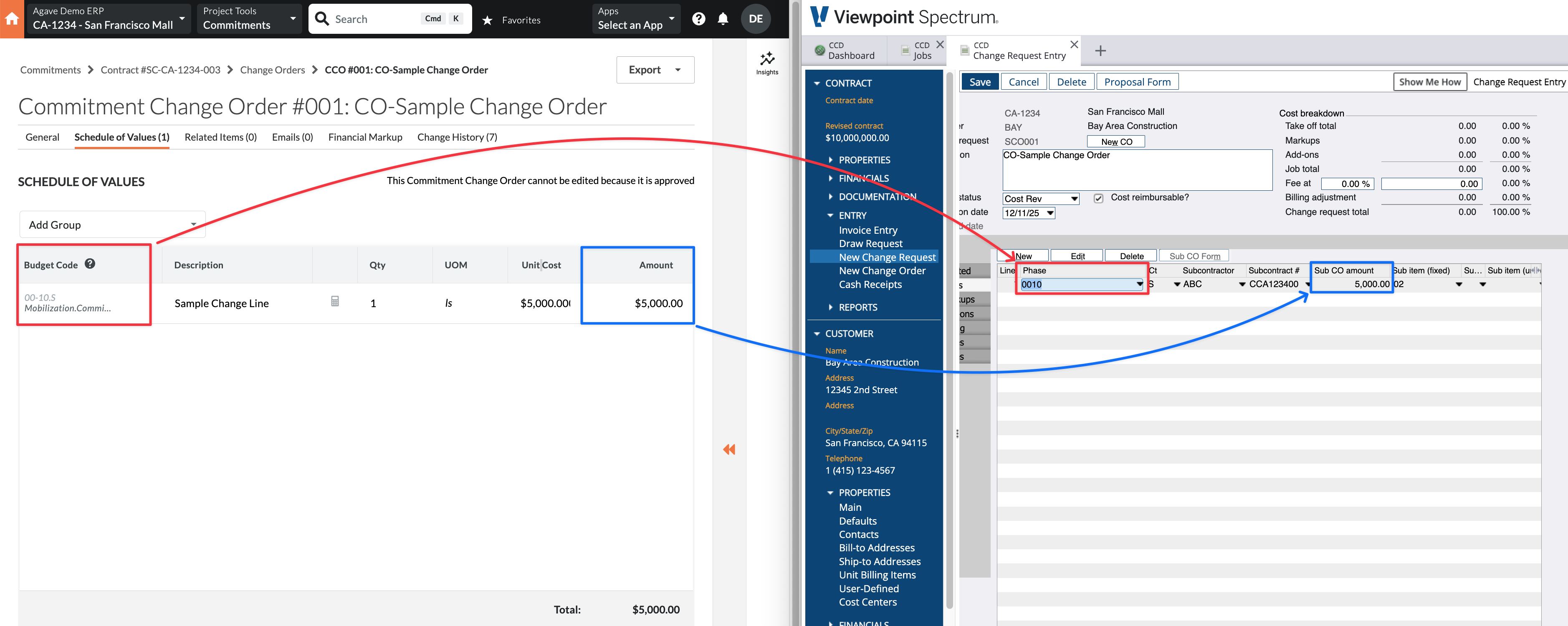Add new tab with plus icon
Viewport: 1568px width, 626px height.
click(x=1100, y=50)
